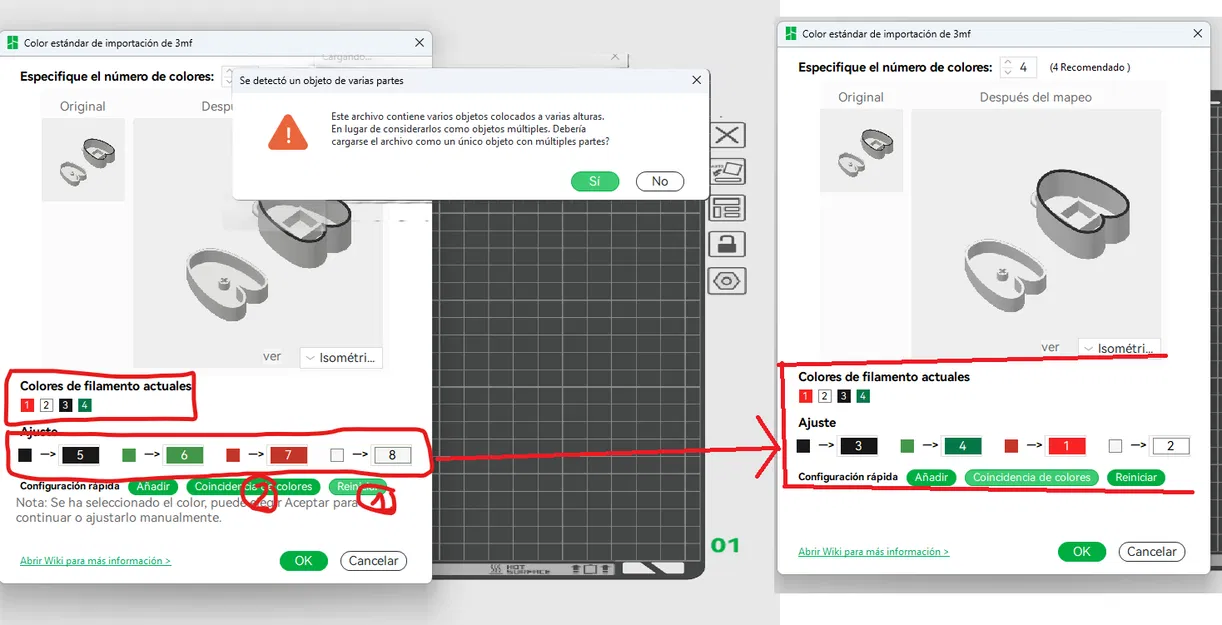This screenshot has height=625, width=1222.
Task: Click the mapping input field showing 2
Action: click(x=1171, y=446)
